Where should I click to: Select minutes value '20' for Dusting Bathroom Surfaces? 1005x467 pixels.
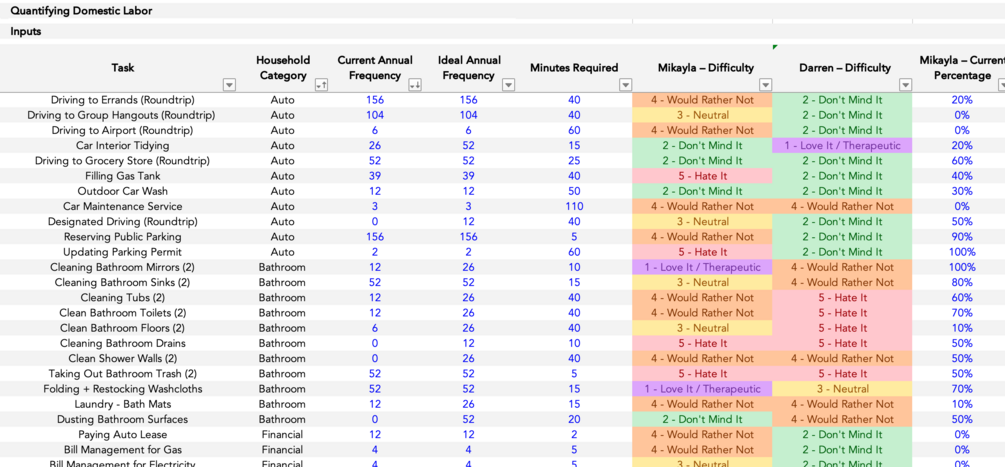pyautogui.click(x=574, y=419)
